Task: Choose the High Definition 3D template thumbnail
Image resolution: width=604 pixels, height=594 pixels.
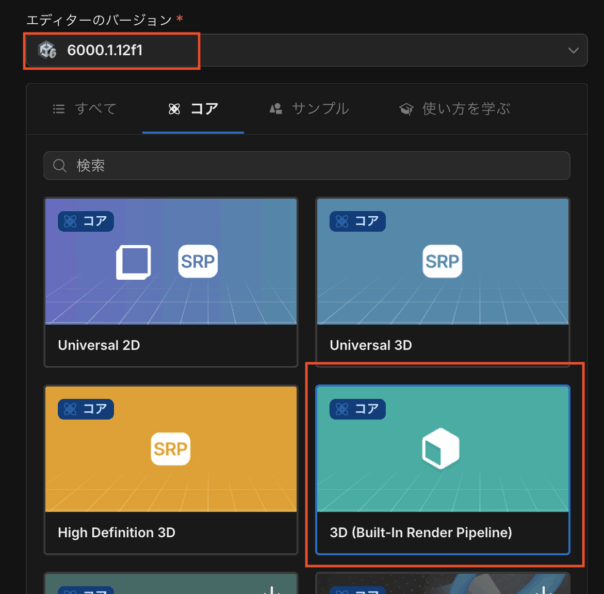Action: (171, 449)
